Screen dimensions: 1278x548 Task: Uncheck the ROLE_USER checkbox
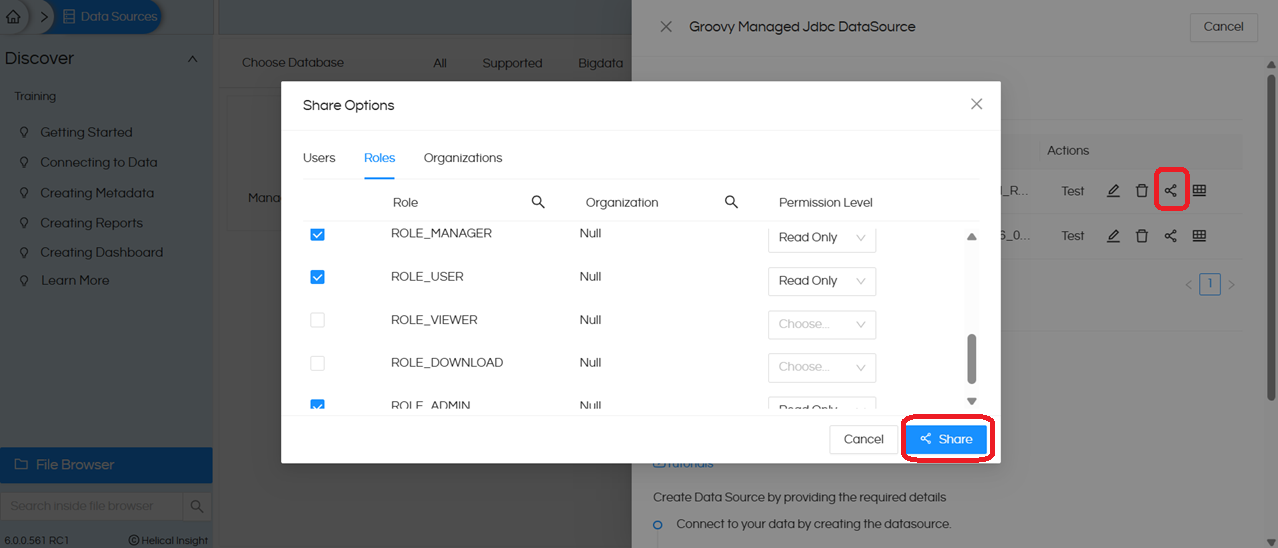317,277
